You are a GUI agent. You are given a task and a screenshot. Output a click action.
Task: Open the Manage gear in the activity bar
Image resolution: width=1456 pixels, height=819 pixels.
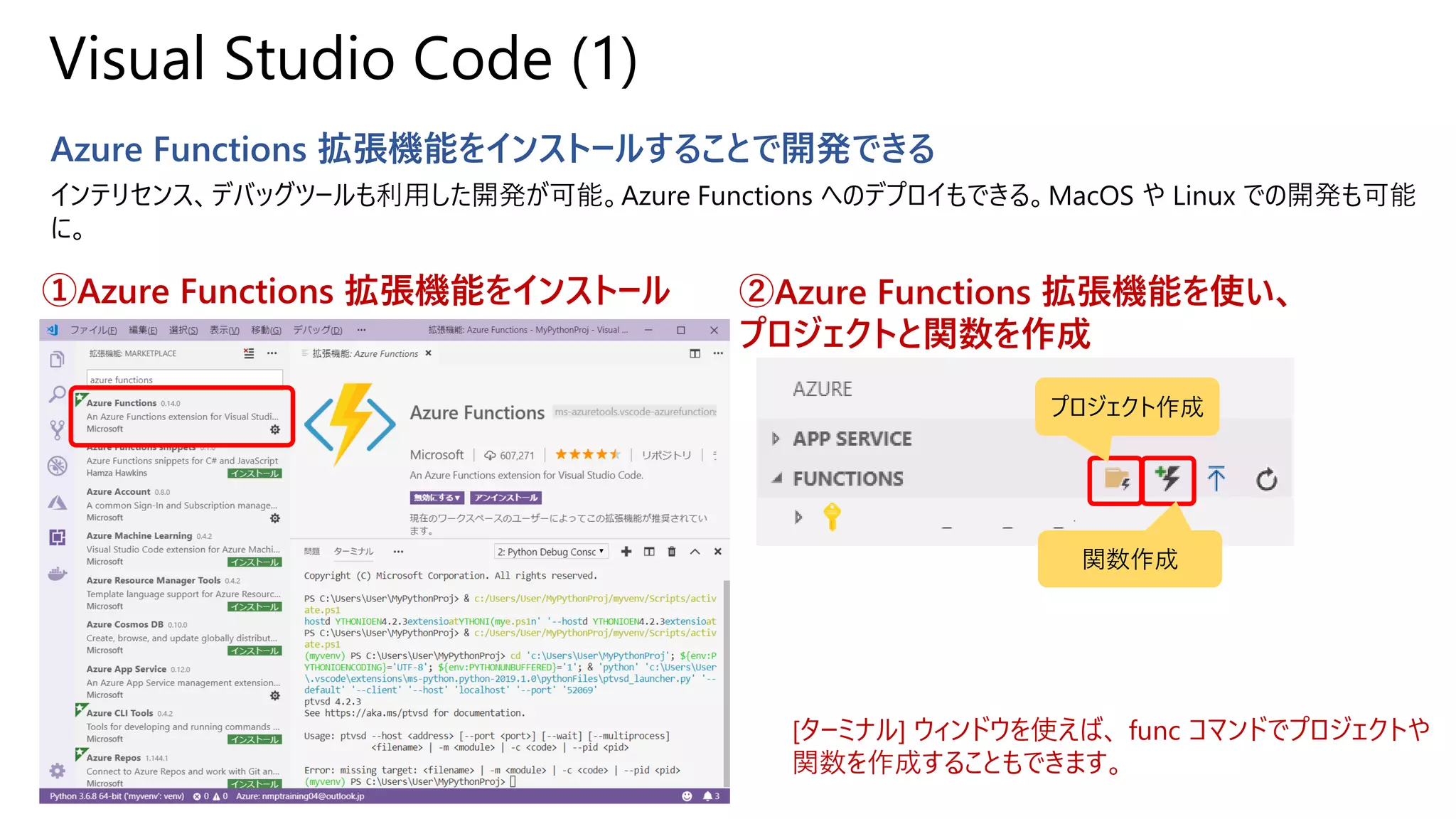coord(57,771)
